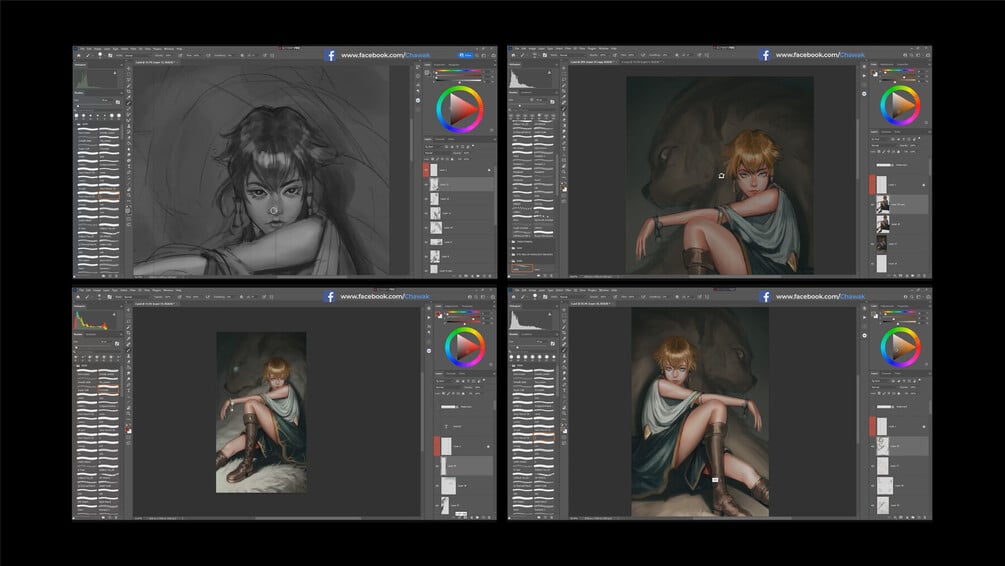Open the File menu in top-left window

pyautogui.click(x=82, y=49)
